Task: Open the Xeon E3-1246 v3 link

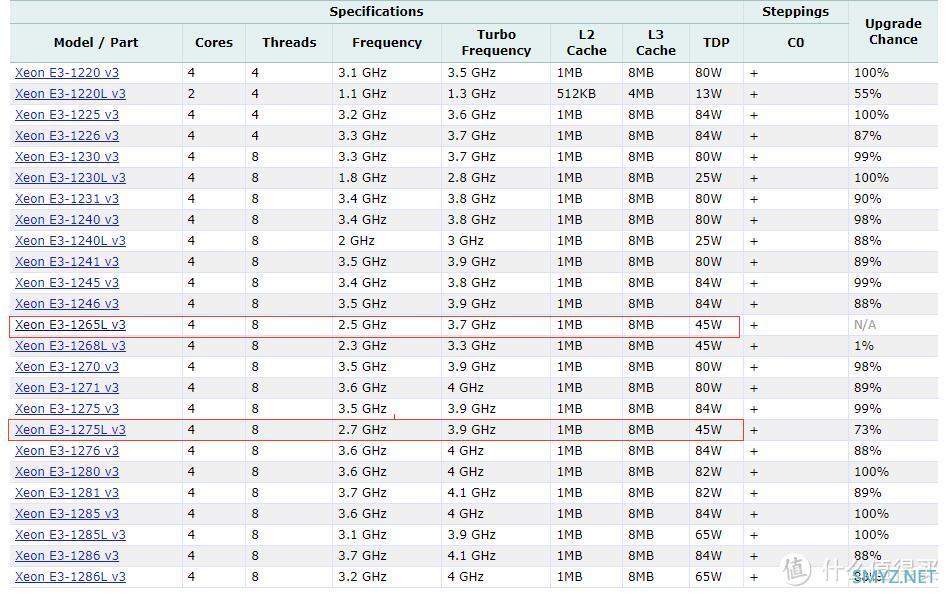Action: point(67,303)
